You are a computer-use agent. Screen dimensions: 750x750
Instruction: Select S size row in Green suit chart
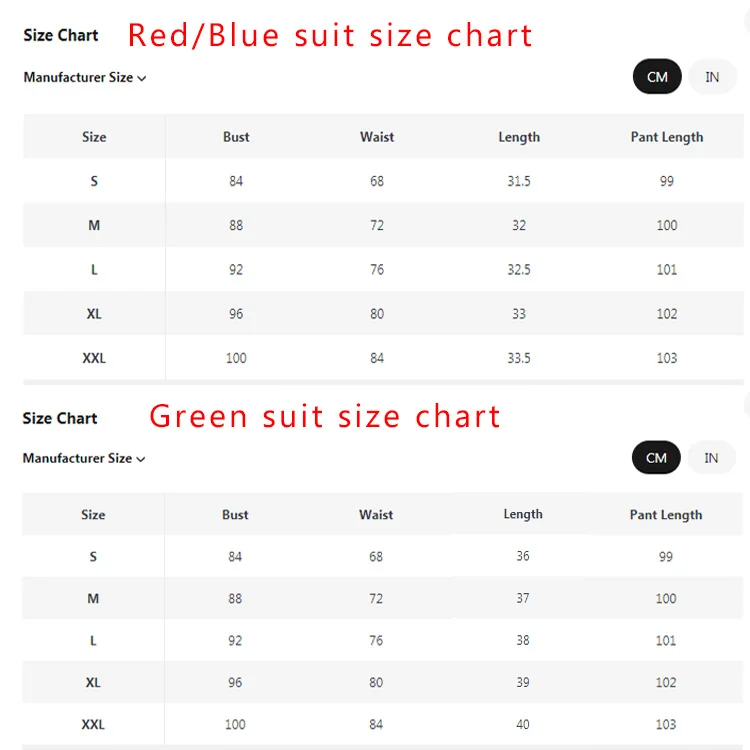(93, 556)
